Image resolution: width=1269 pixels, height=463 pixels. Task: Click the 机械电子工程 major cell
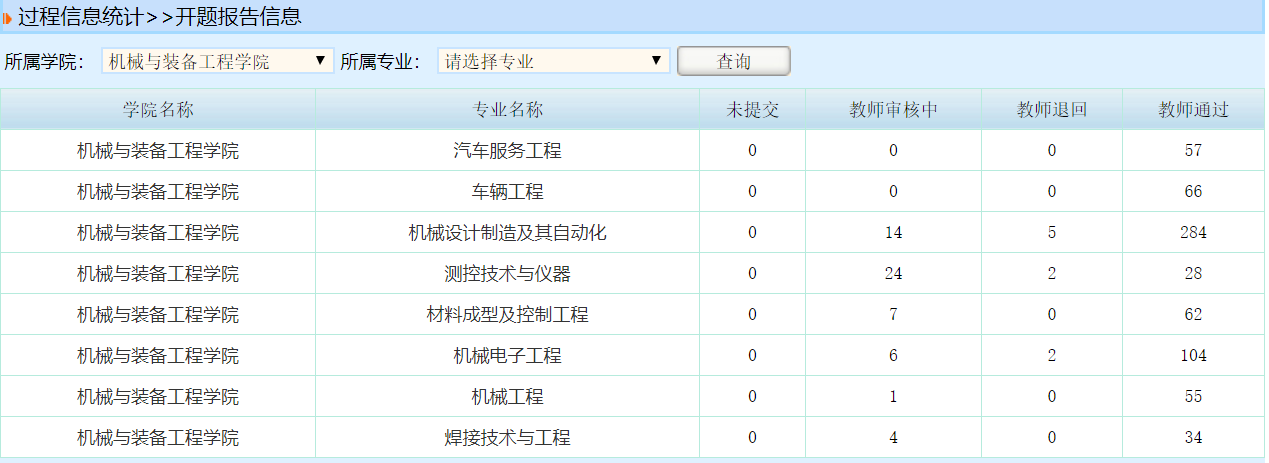[507, 356]
